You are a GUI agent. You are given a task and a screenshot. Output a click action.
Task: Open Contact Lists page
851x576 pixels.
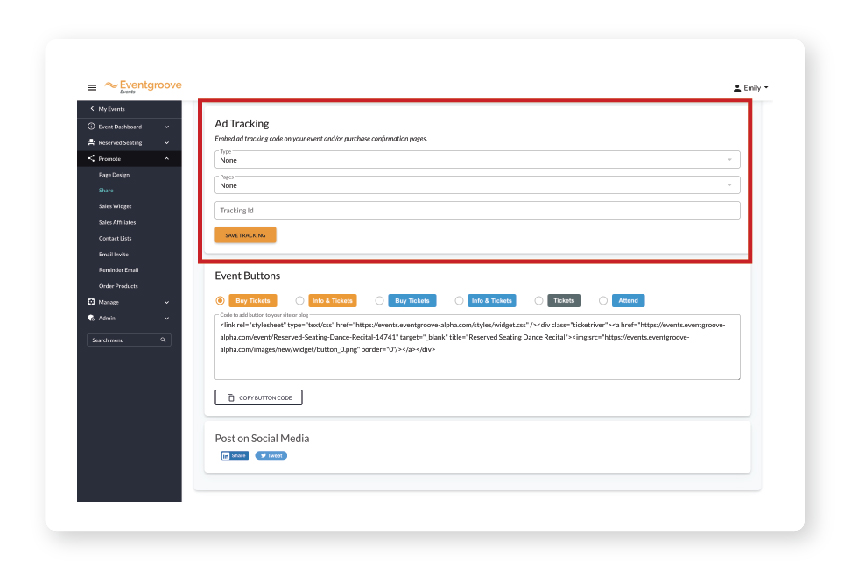[x=115, y=238]
